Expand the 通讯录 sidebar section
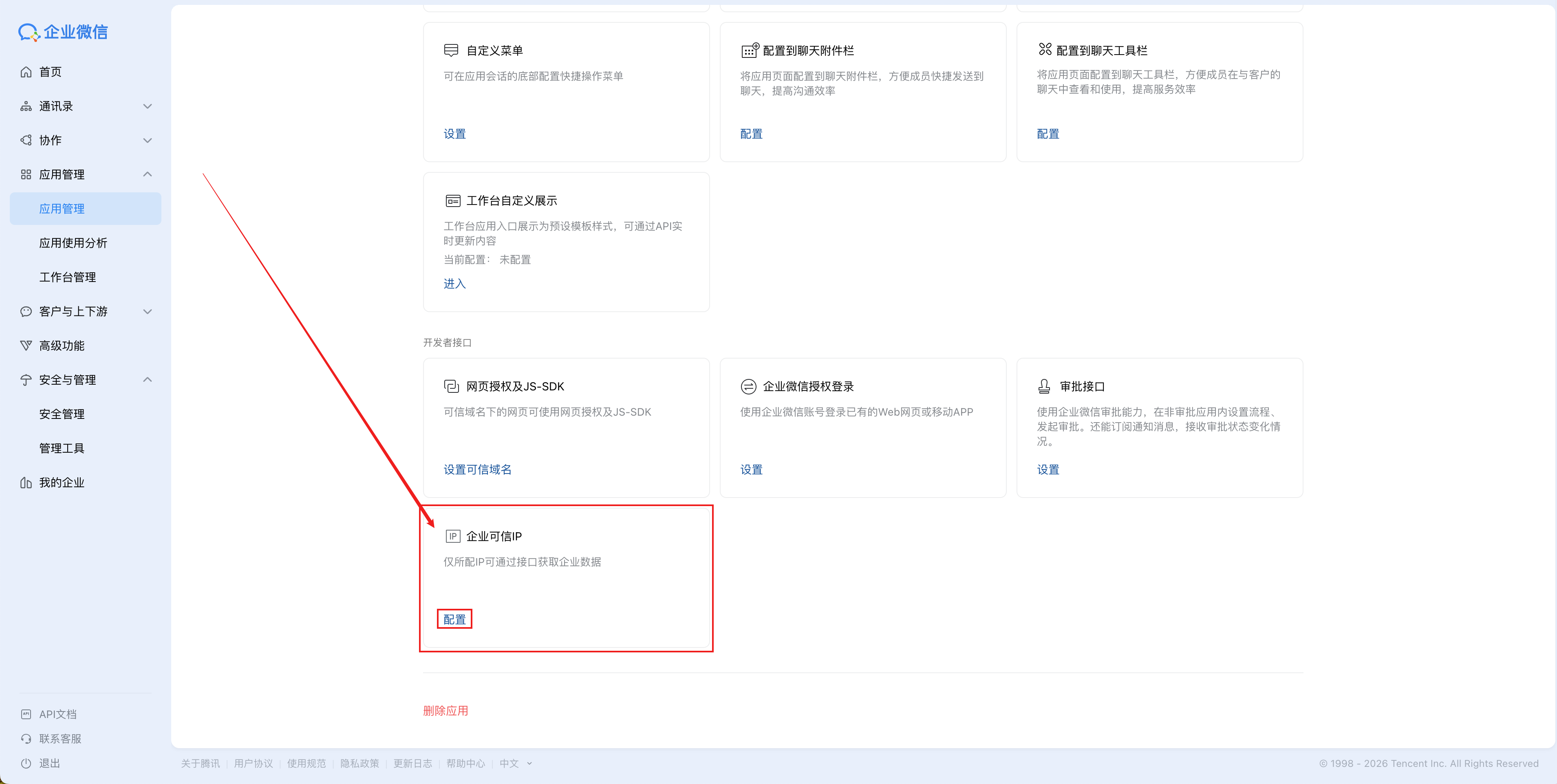Viewport: 1557px width, 784px height. (x=147, y=106)
